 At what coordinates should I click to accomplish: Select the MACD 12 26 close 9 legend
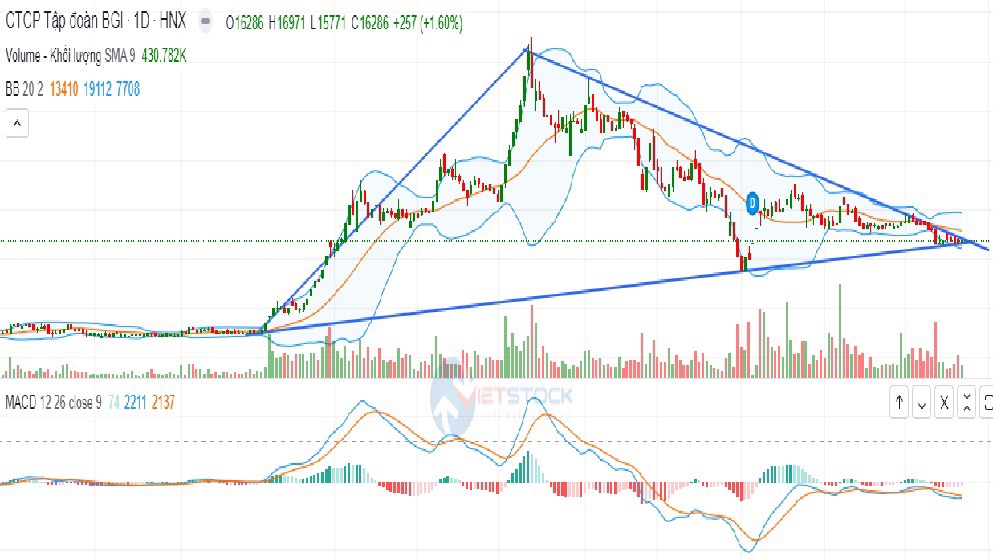tap(53, 403)
